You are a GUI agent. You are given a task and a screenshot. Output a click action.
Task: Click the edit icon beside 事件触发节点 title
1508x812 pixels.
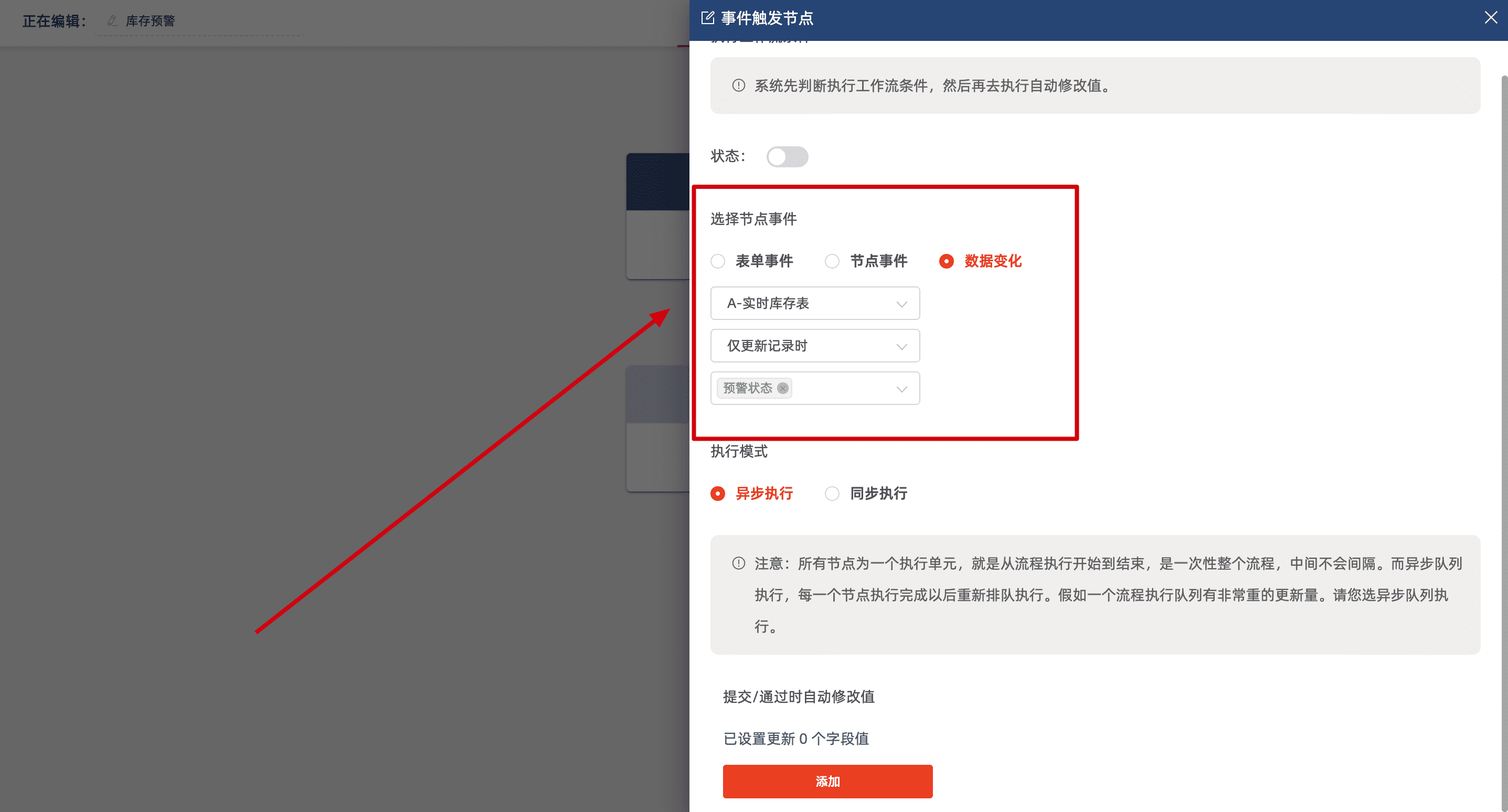click(707, 18)
